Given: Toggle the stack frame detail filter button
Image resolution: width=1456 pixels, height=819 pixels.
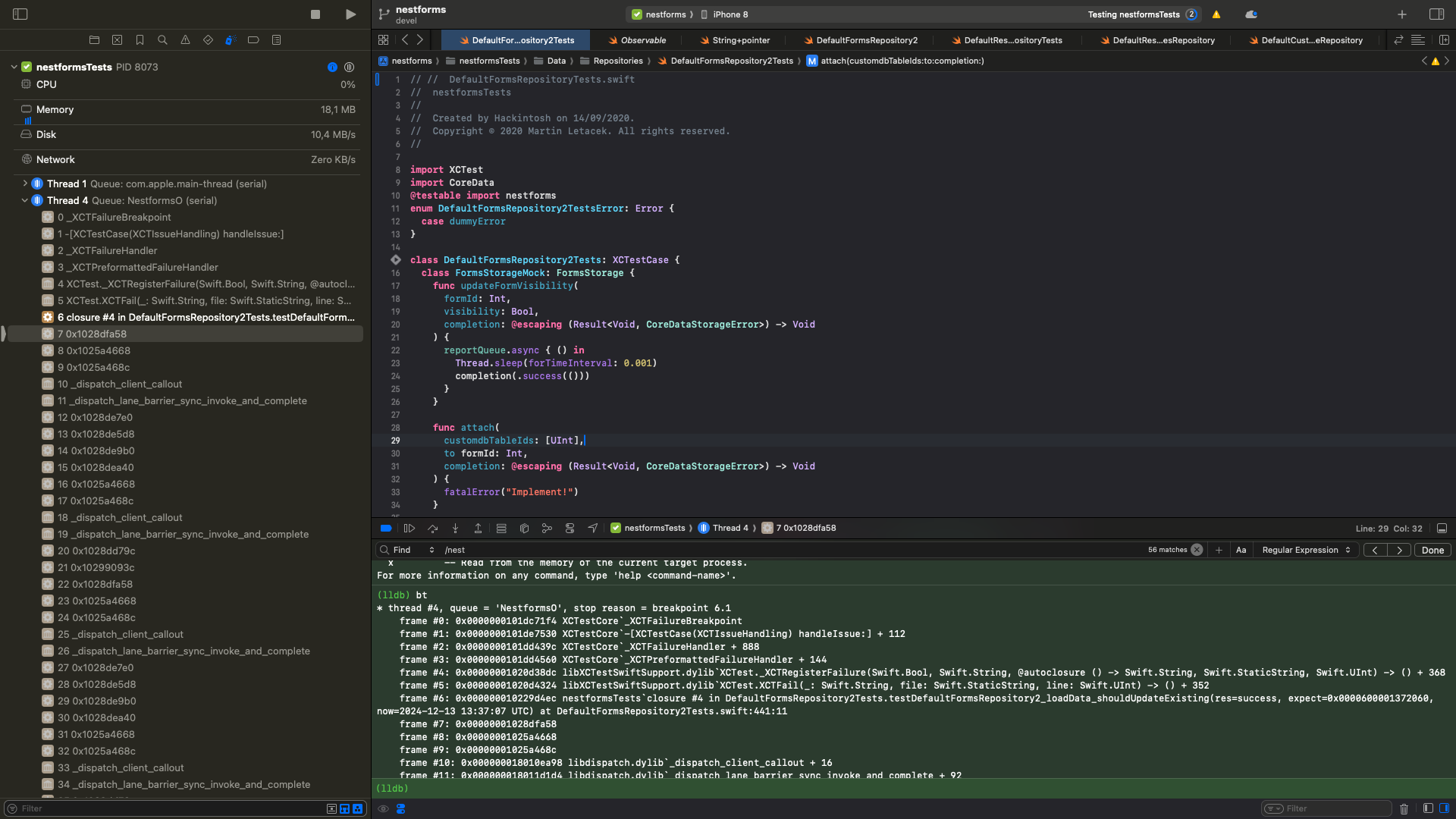Looking at the screenshot, I should [x=344, y=808].
